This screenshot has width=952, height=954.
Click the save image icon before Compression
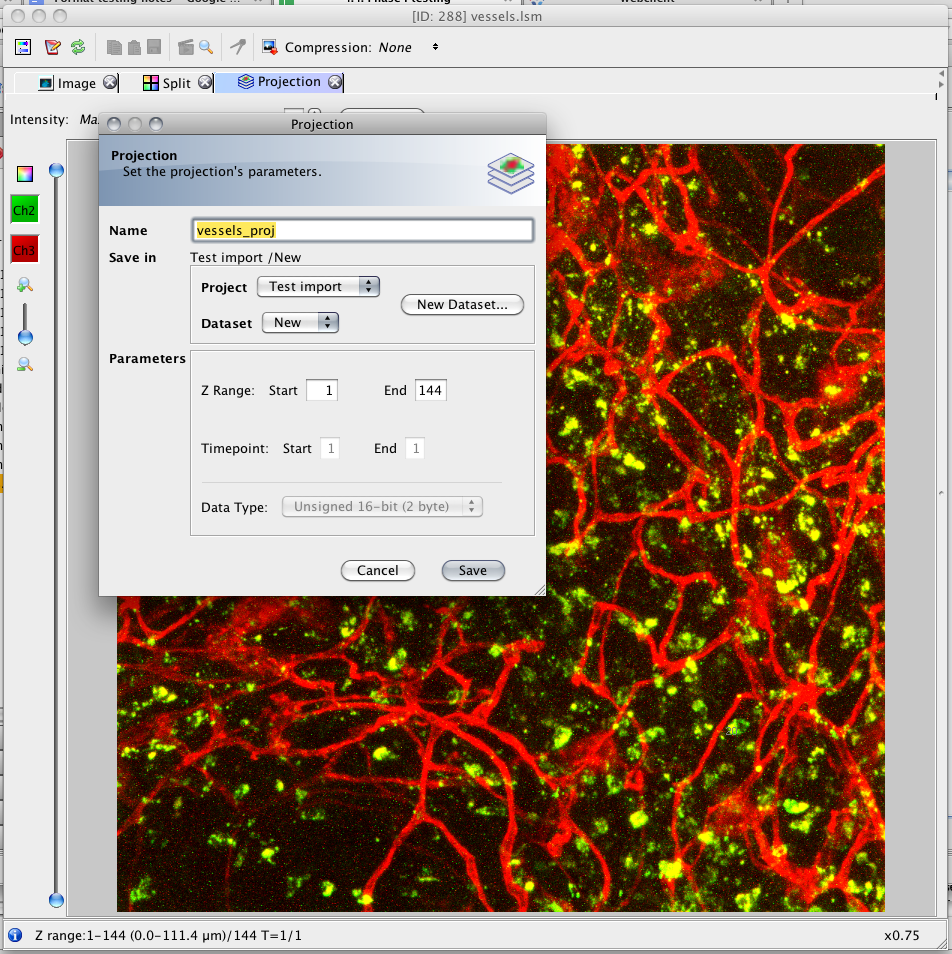[x=269, y=47]
